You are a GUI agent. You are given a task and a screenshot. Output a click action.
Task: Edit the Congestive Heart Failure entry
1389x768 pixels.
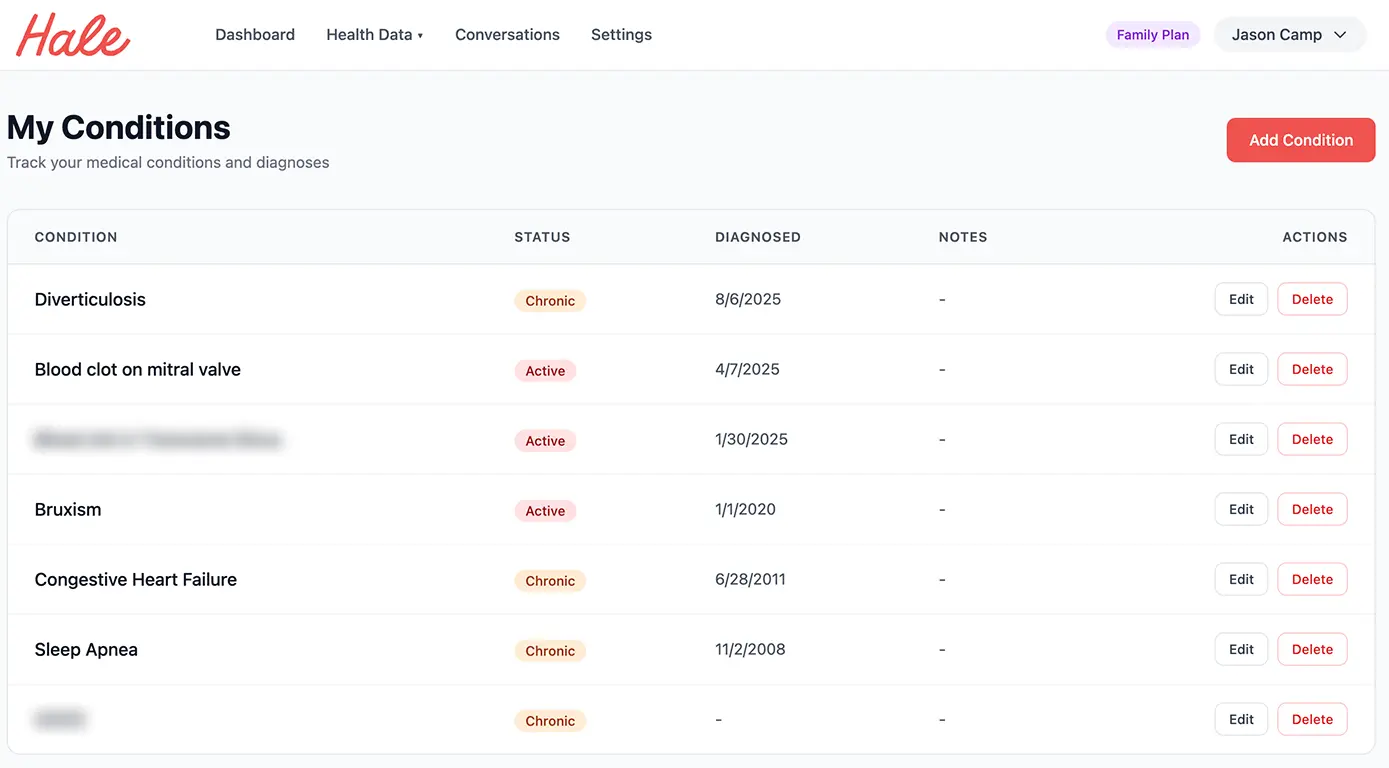[1241, 579]
